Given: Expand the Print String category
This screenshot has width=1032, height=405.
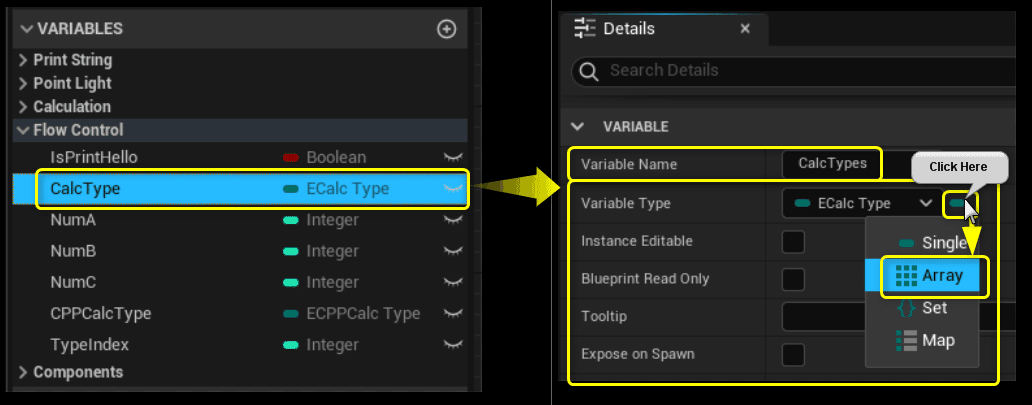Looking at the screenshot, I should tap(24, 60).
